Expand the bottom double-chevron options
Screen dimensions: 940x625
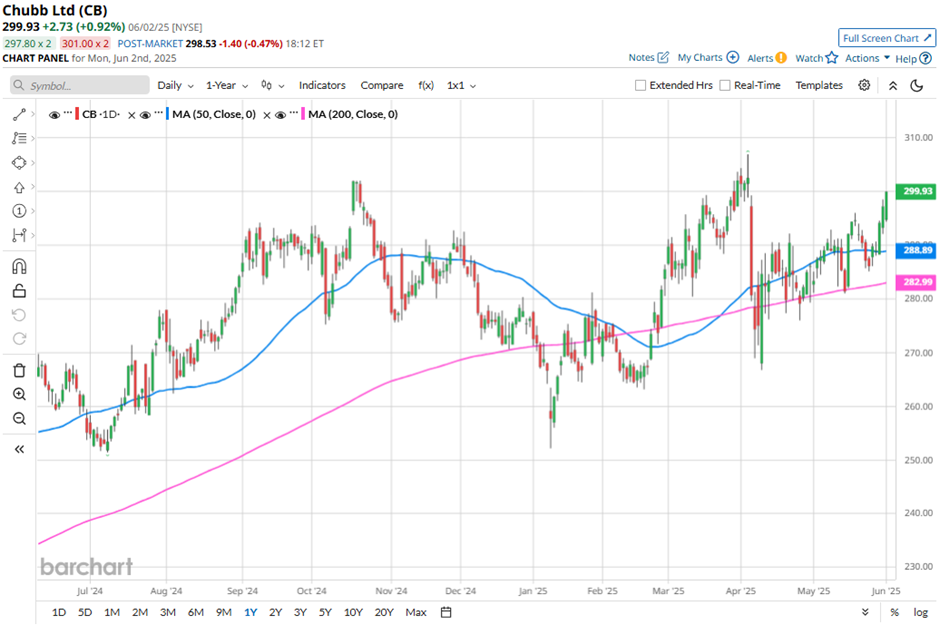tap(865, 612)
